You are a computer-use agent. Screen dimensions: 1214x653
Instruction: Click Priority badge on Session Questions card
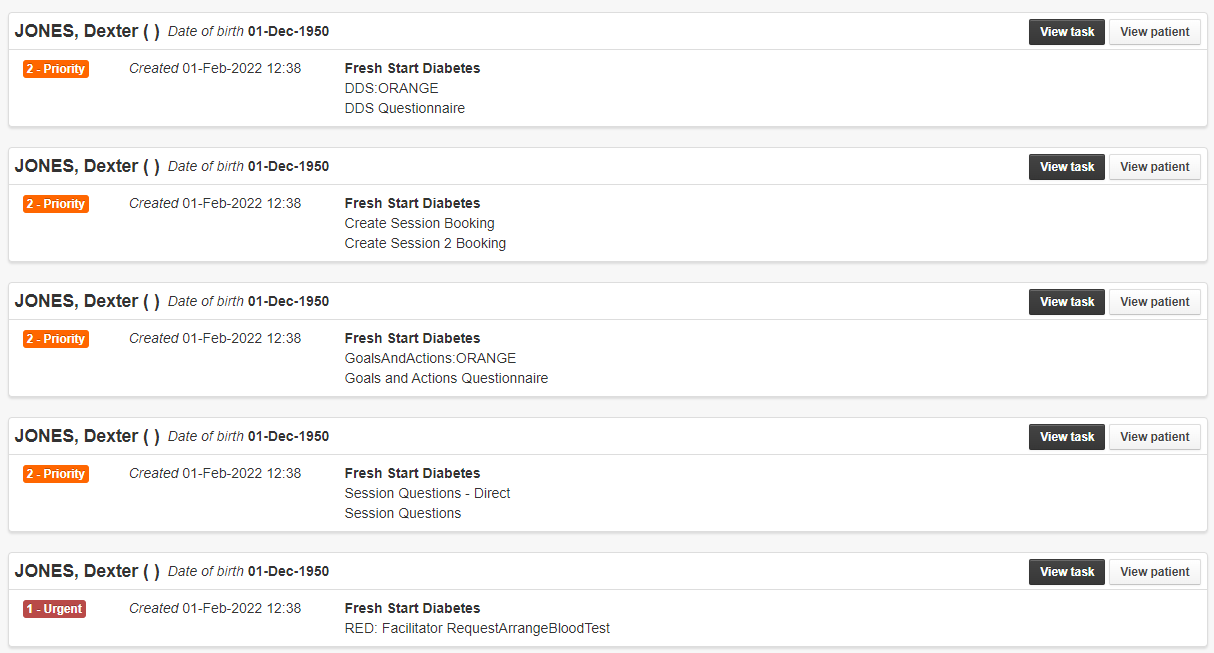click(56, 474)
